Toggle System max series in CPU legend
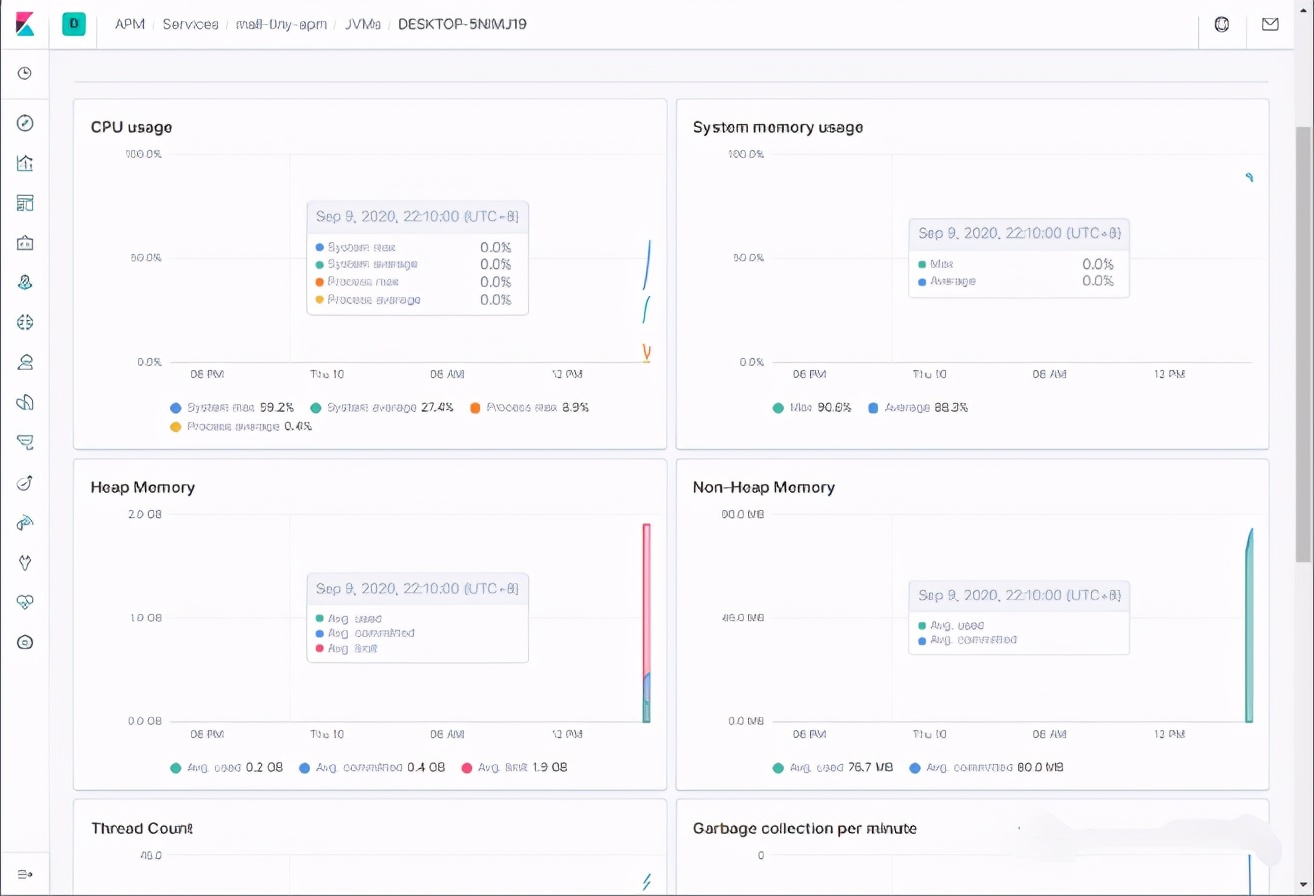Image resolution: width=1314 pixels, height=896 pixels. [232, 408]
